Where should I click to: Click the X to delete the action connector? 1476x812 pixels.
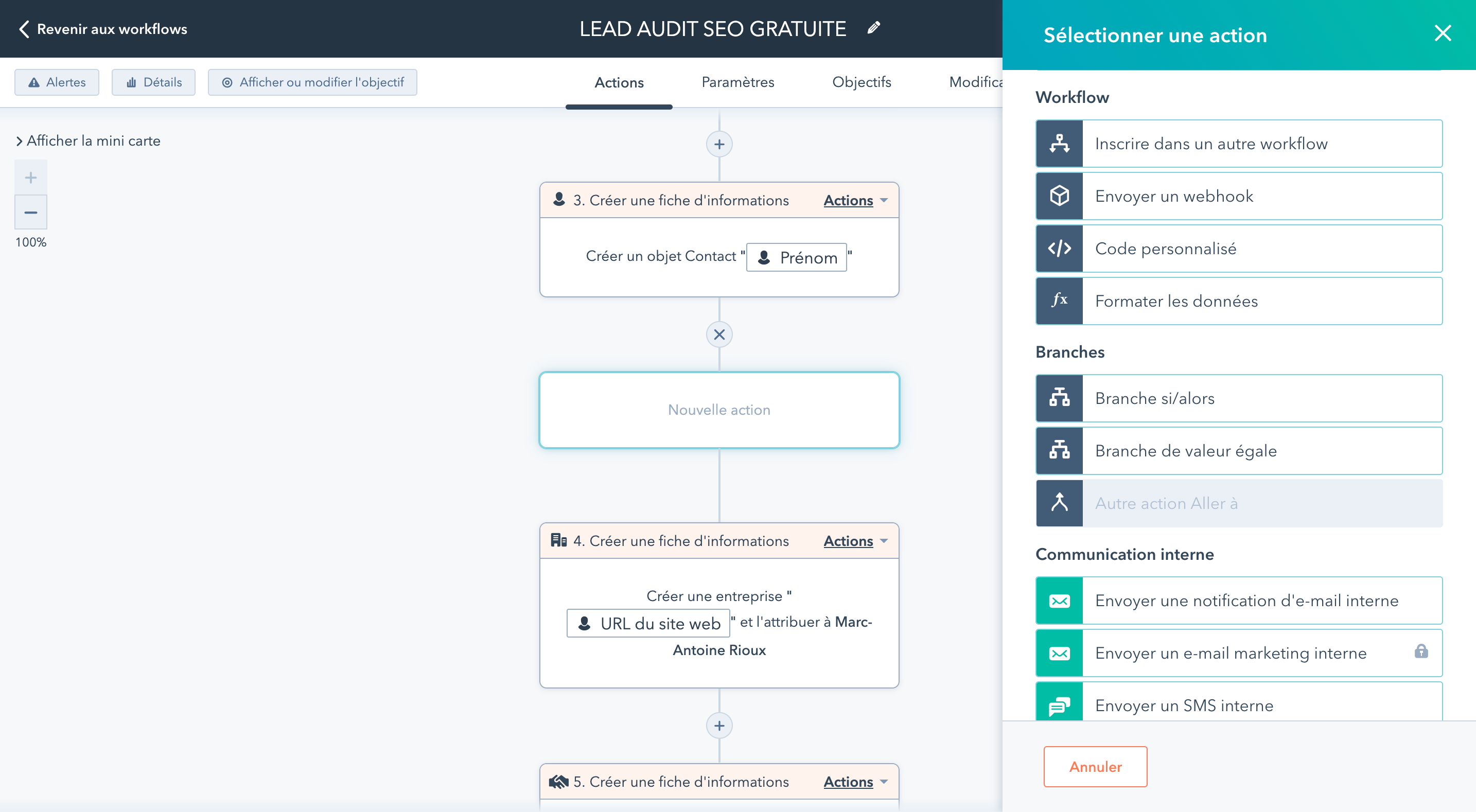point(718,334)
